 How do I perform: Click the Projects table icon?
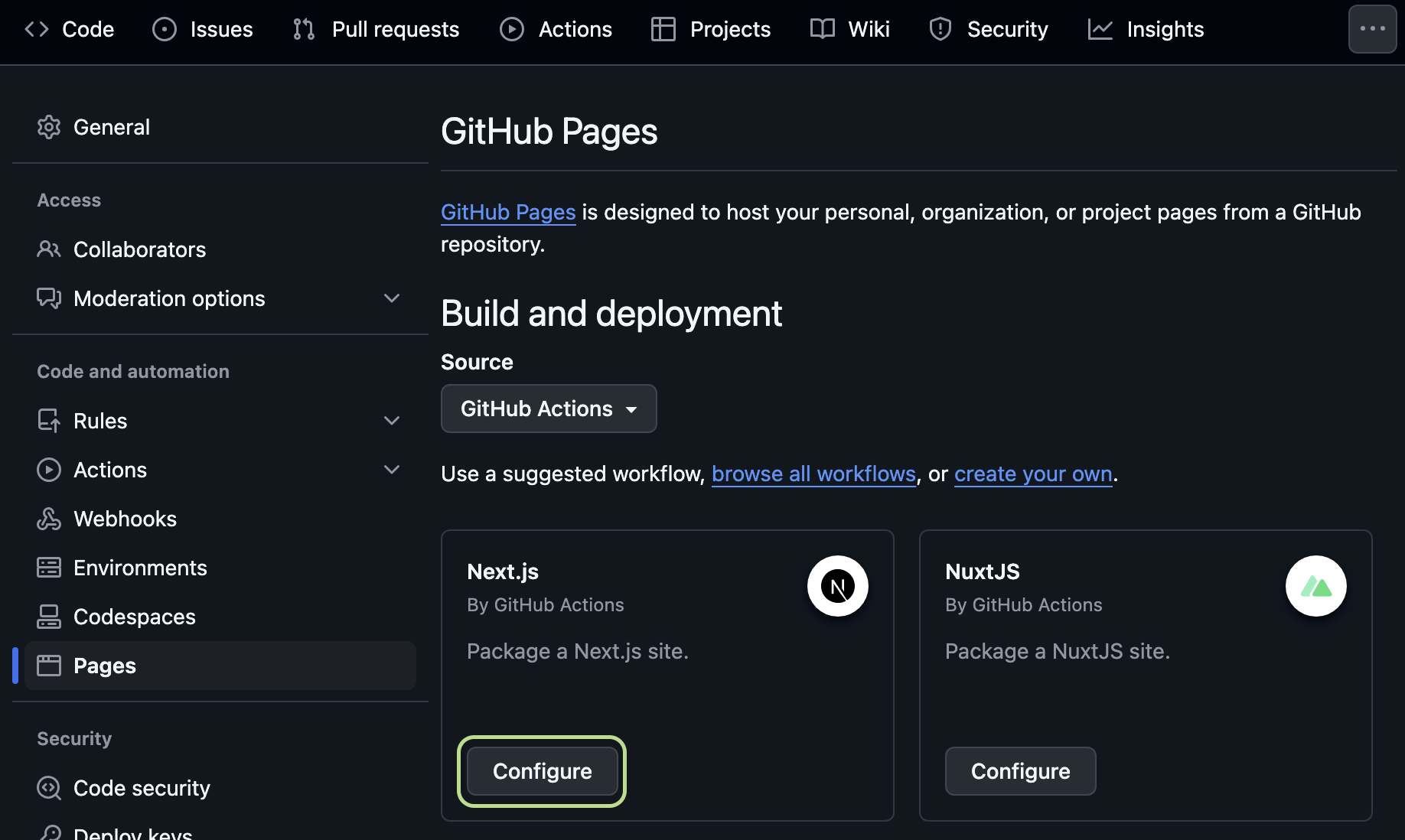[663, 29]
